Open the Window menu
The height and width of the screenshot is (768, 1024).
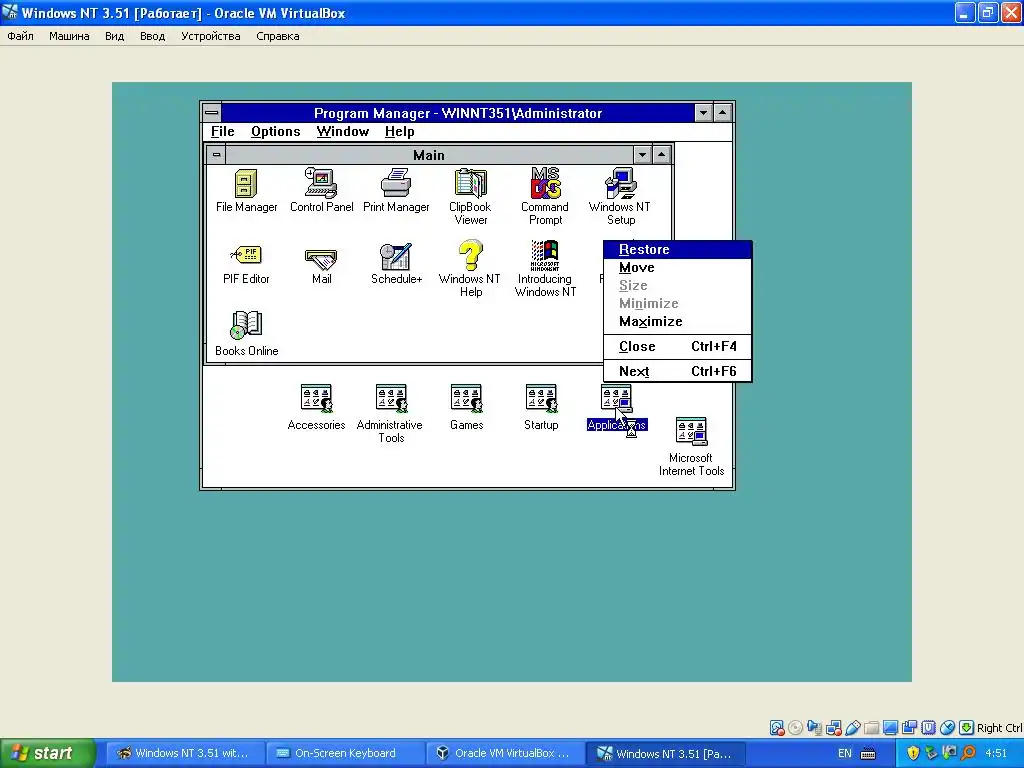pos(343,132)
